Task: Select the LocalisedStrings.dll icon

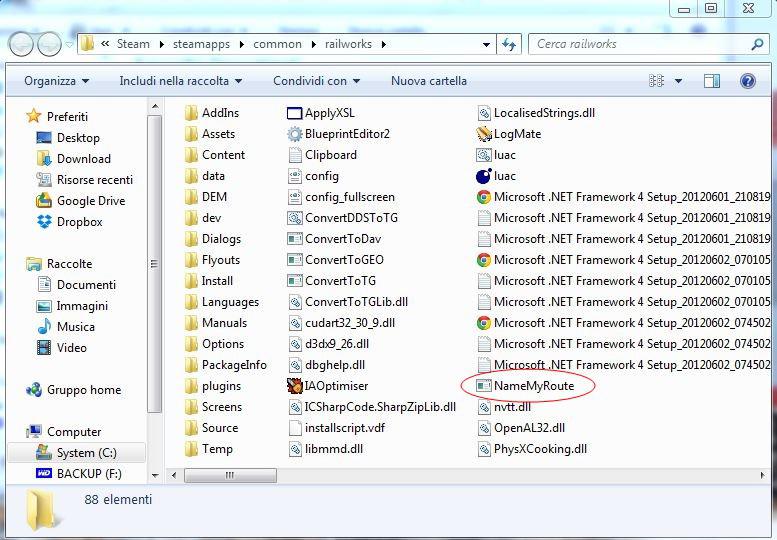Action: pyautogui.click(x=484, y=113)
